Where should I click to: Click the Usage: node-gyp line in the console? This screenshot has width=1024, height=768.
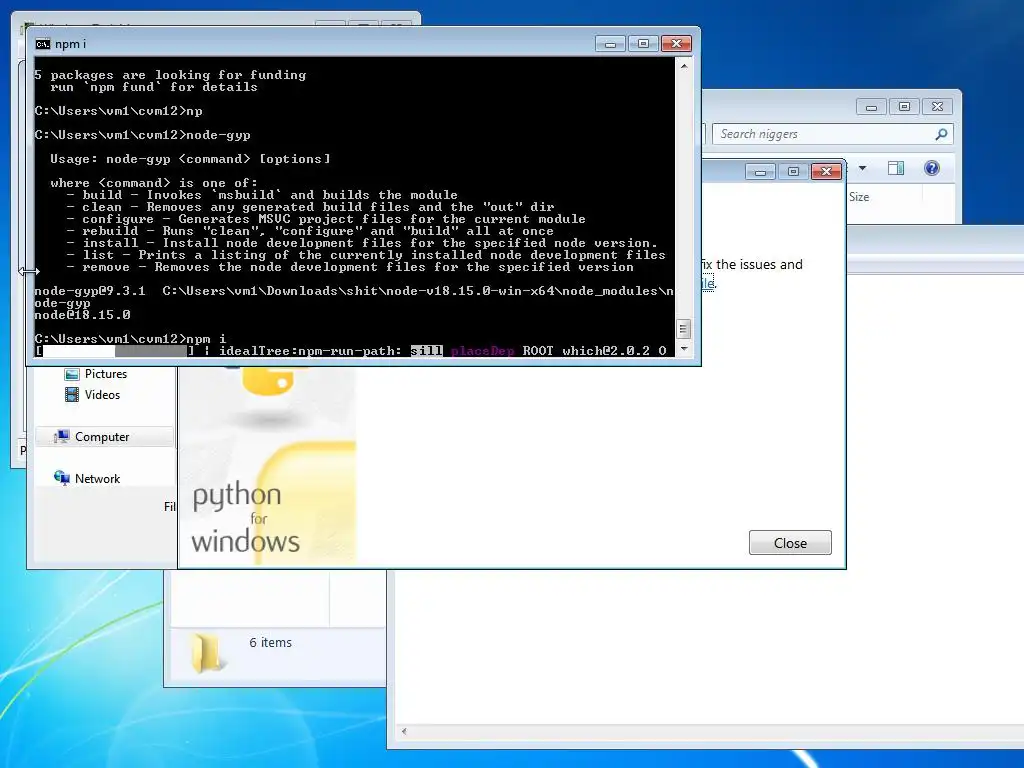[x=190, y=159]
